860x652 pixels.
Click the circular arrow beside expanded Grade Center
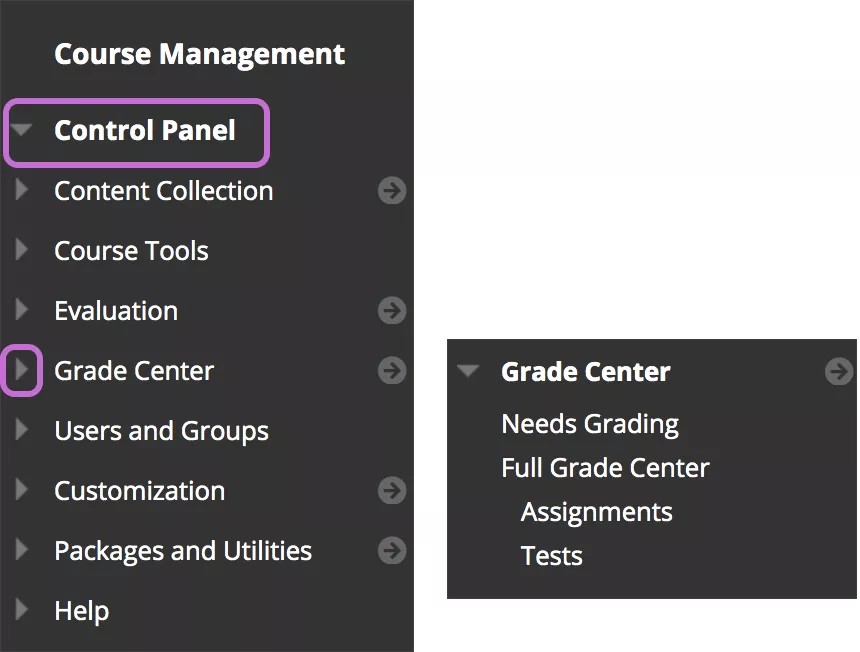[838, 371]
